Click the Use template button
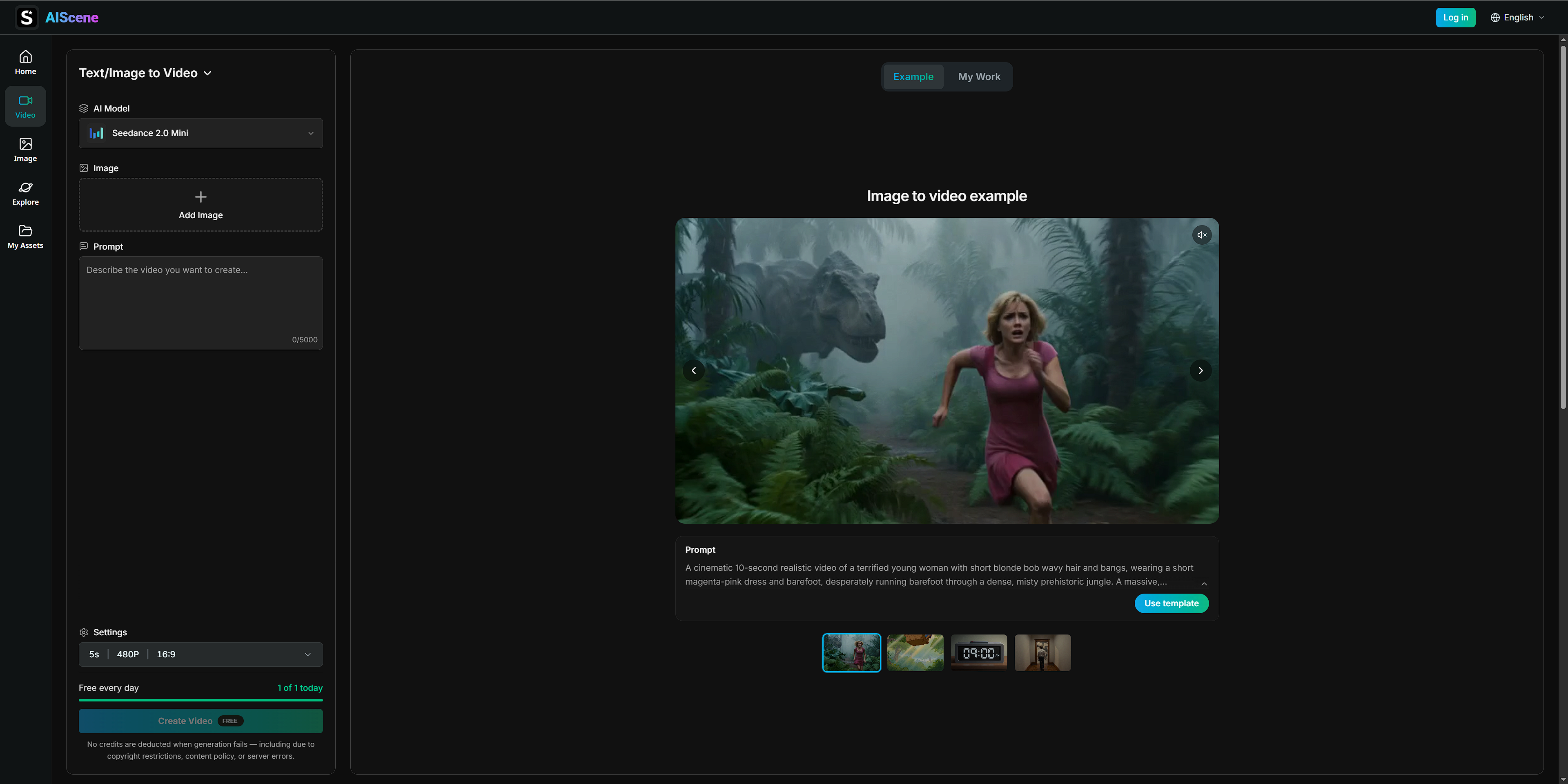The image size is (1568, 784). point(1171,603)
